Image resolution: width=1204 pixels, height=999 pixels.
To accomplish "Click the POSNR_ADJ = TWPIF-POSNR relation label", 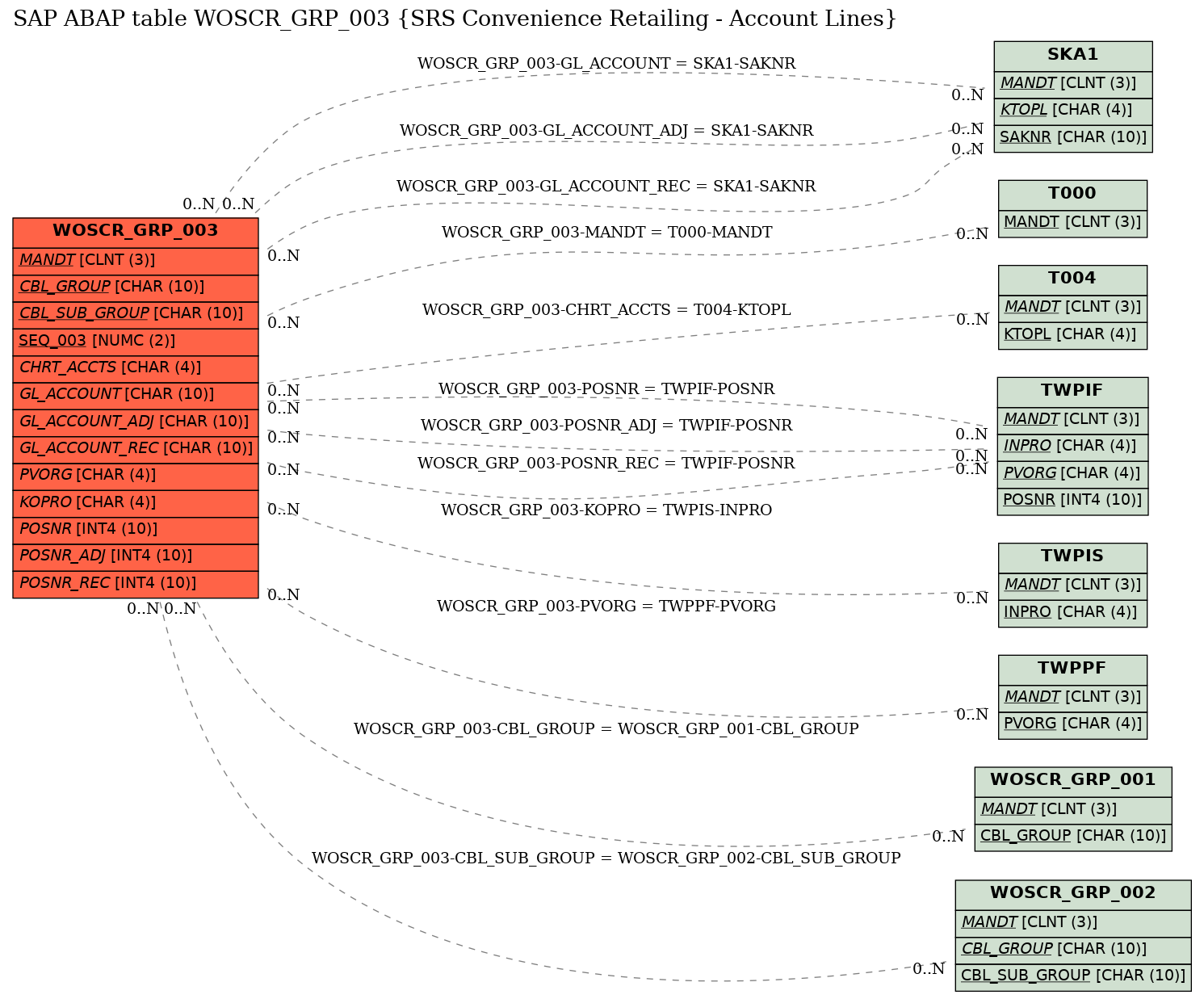I will (606, 426).
